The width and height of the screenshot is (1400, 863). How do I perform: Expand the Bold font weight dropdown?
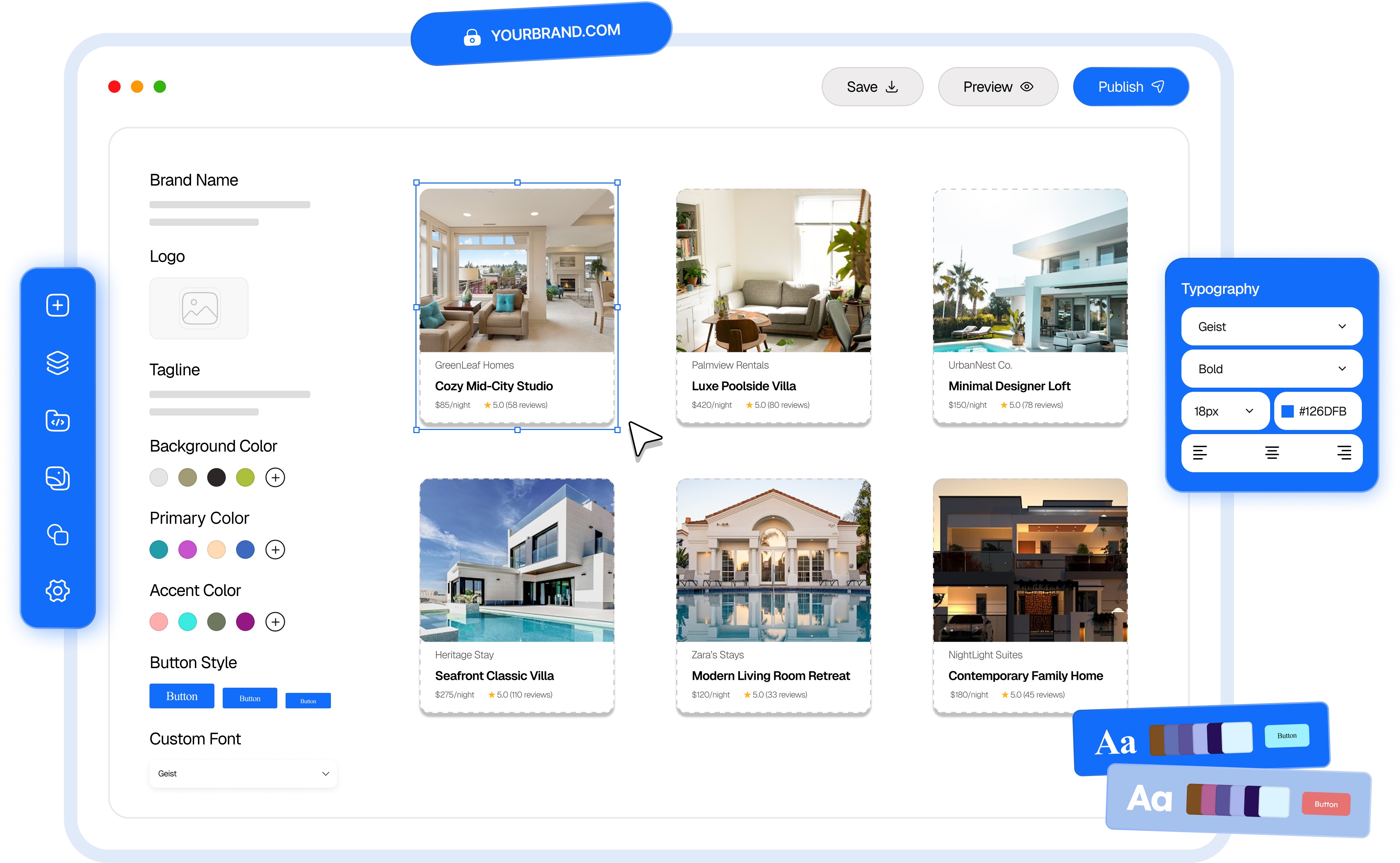click(x=1271, y=369)
